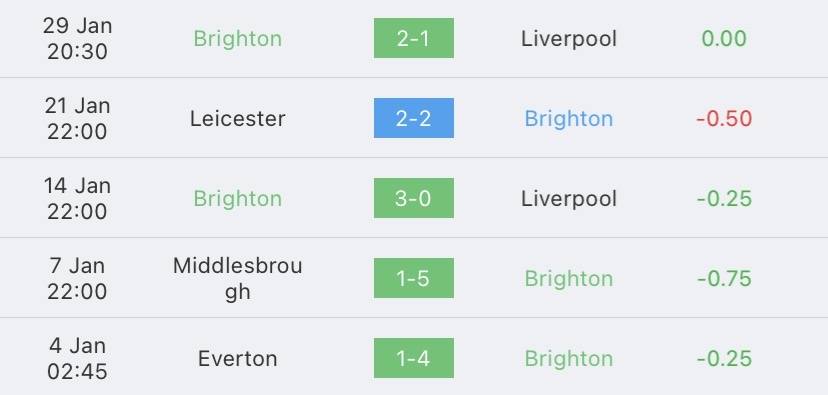
Task: Open Brighton link in Everton row
Action: [569, 359]
